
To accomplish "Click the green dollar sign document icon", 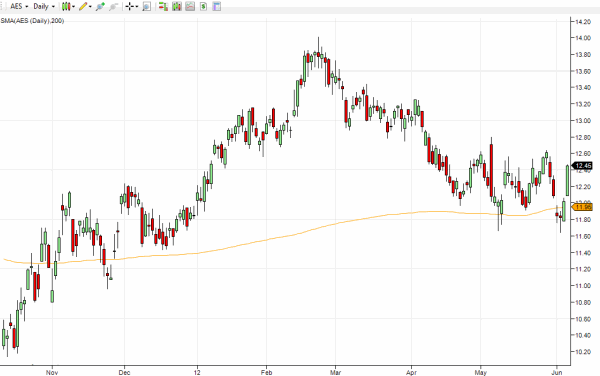I will pyautogui.click(x=203, y=7).
